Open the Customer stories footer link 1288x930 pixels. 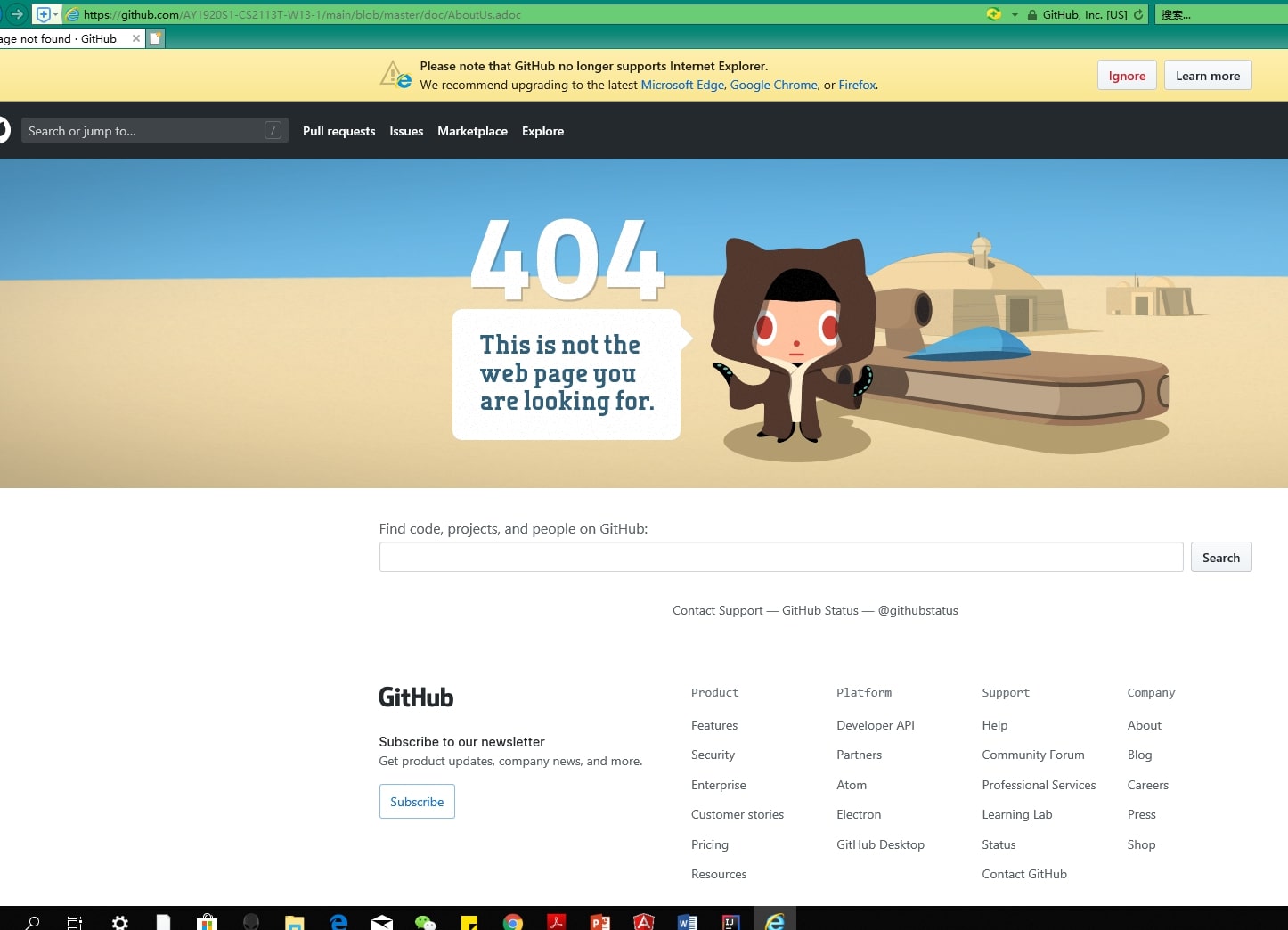point(738,814)
